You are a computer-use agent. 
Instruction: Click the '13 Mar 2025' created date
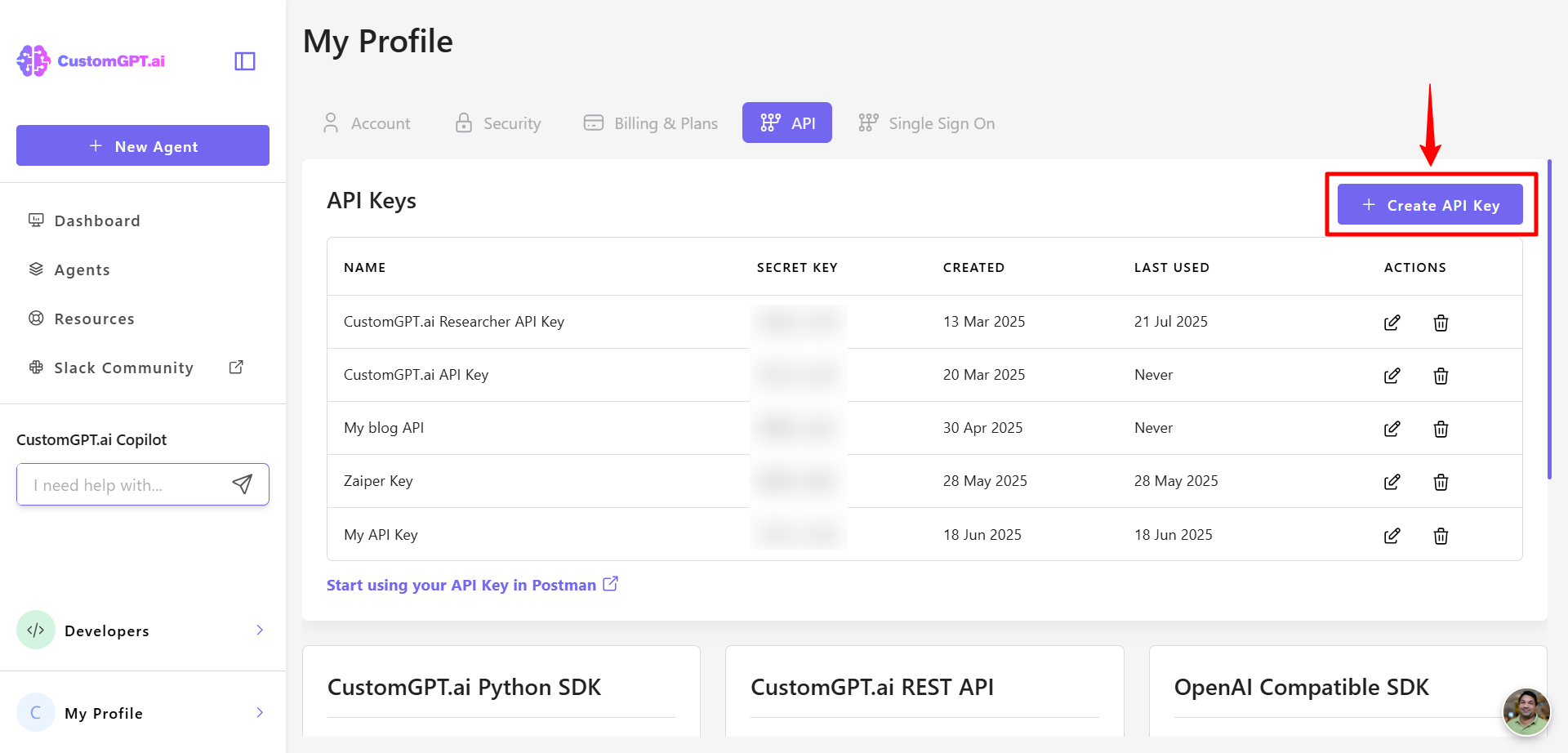pyautogui.click(x=984, y=322)
